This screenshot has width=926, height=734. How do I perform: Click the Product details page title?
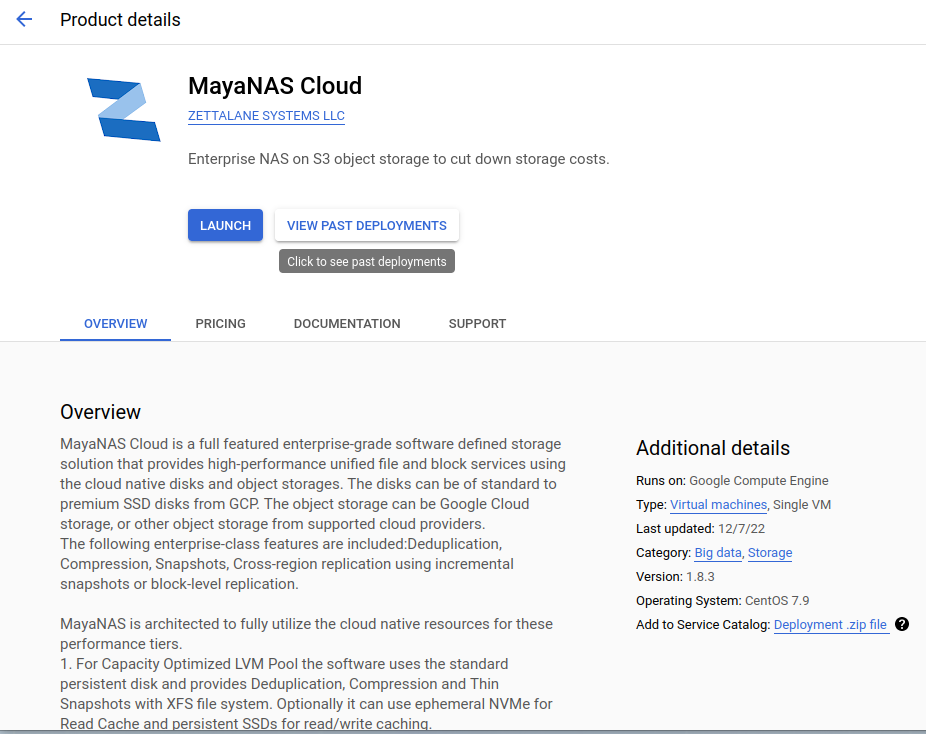coord(120,20)
